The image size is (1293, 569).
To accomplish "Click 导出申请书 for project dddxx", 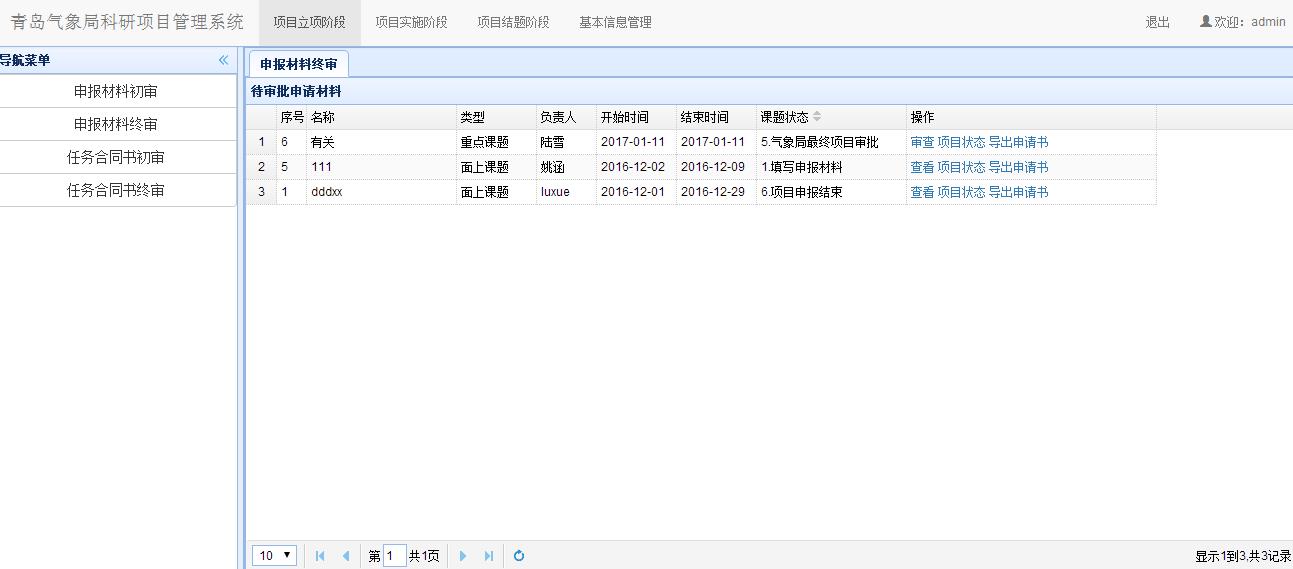I will click(1018, 192).
